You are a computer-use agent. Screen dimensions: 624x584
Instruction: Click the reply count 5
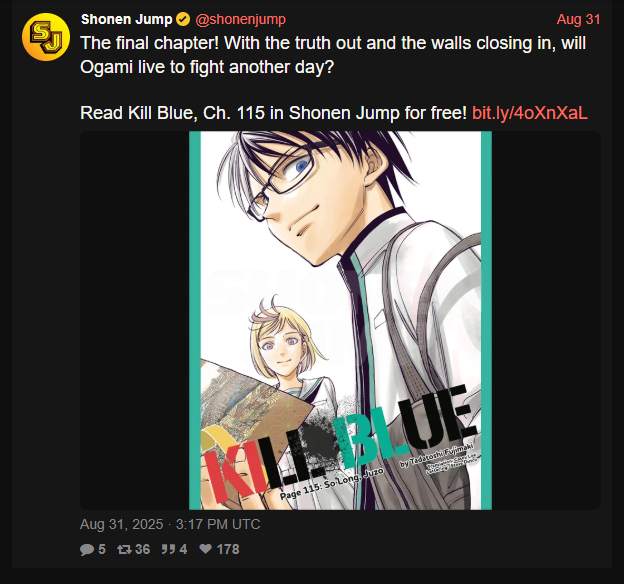[x=102, y=549]
